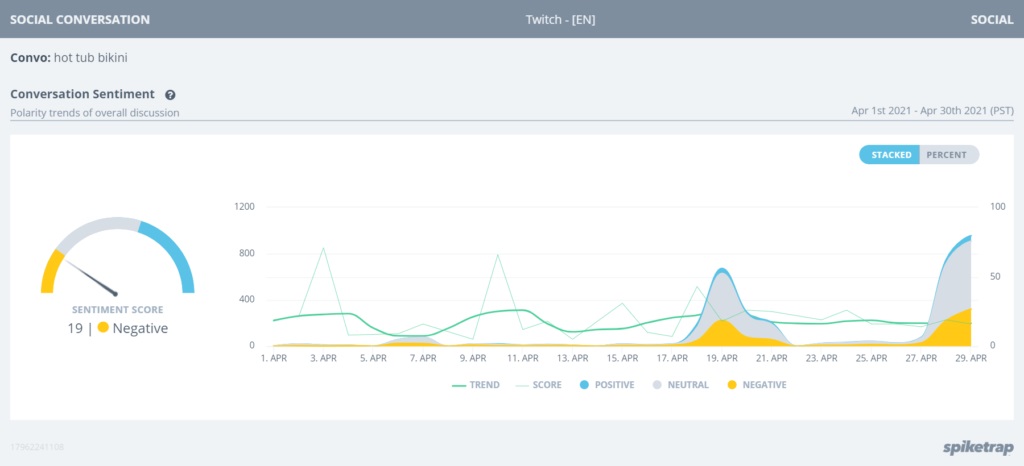
Task: Click the Conversation Sentiment help icon
Action: (170, 95)
